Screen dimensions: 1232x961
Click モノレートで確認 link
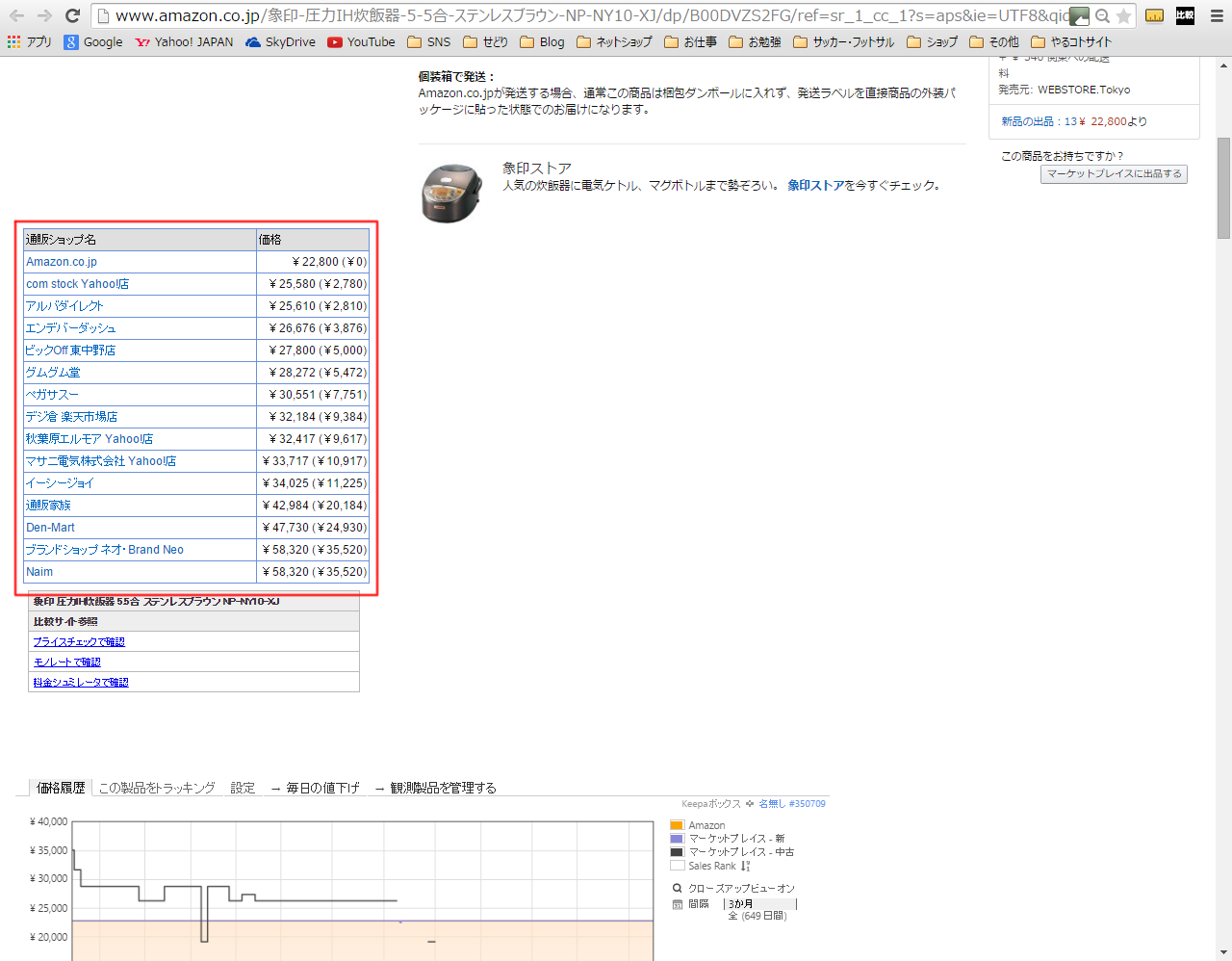tap(67, 662)
